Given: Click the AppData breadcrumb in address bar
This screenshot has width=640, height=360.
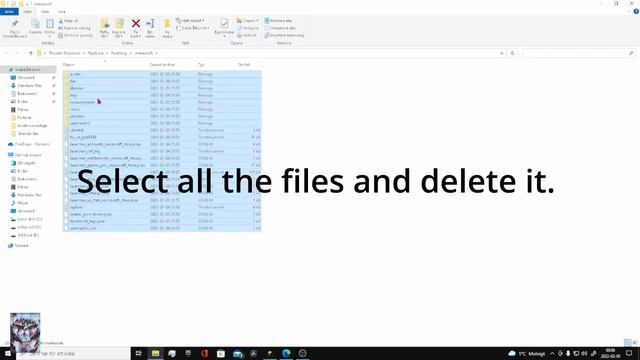Looking at the screenshot, I should coord(96,53).
